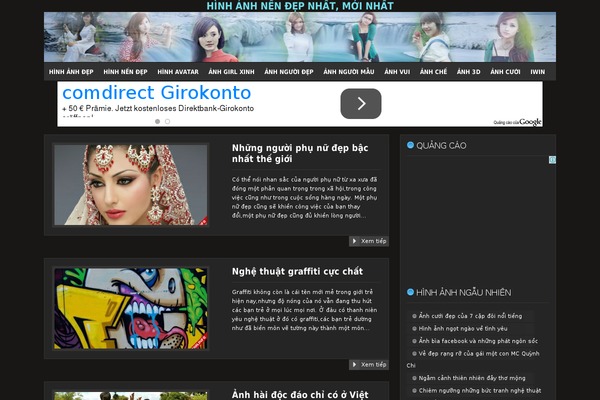Click the Google ads attribution label

pyautogui.click(x=517, y=122)
